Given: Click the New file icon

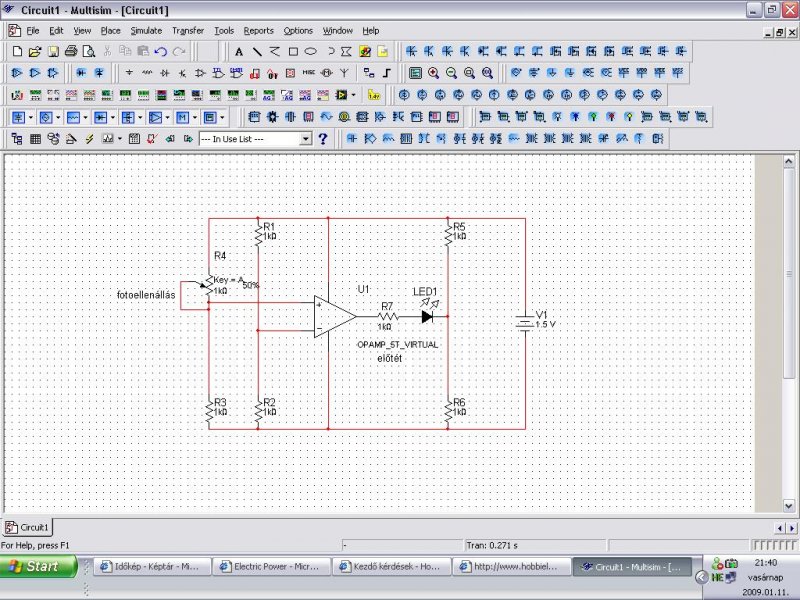Looking at the screenshot, I should point(17,51).
